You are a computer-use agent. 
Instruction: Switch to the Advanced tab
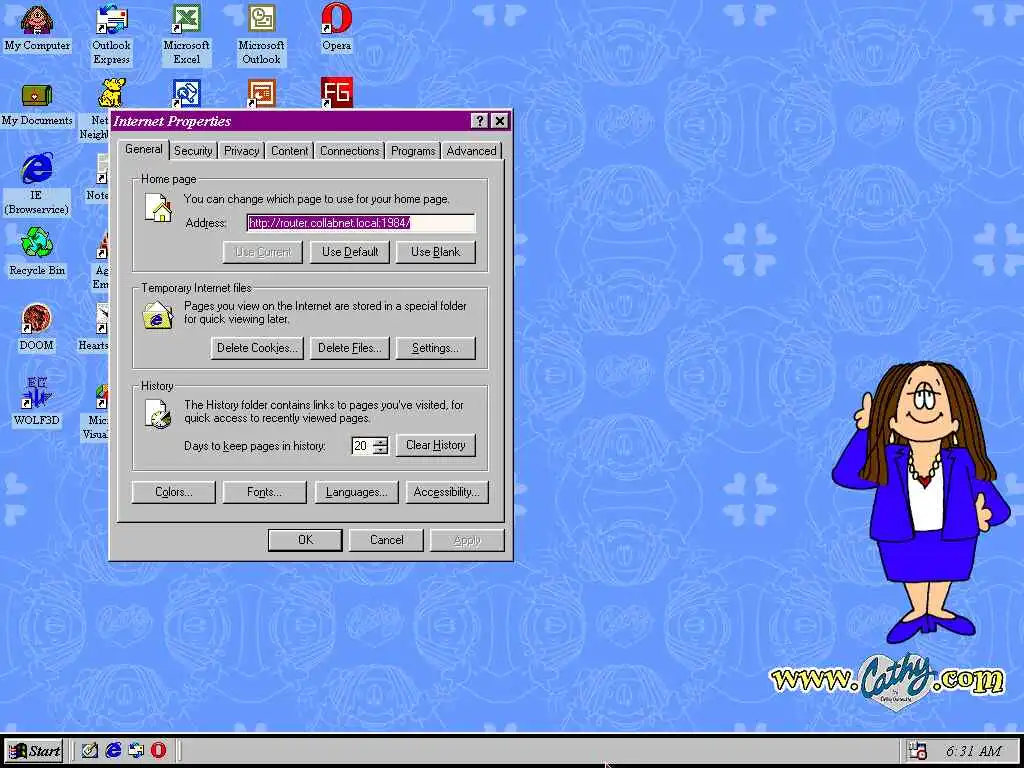pos(472,150)
